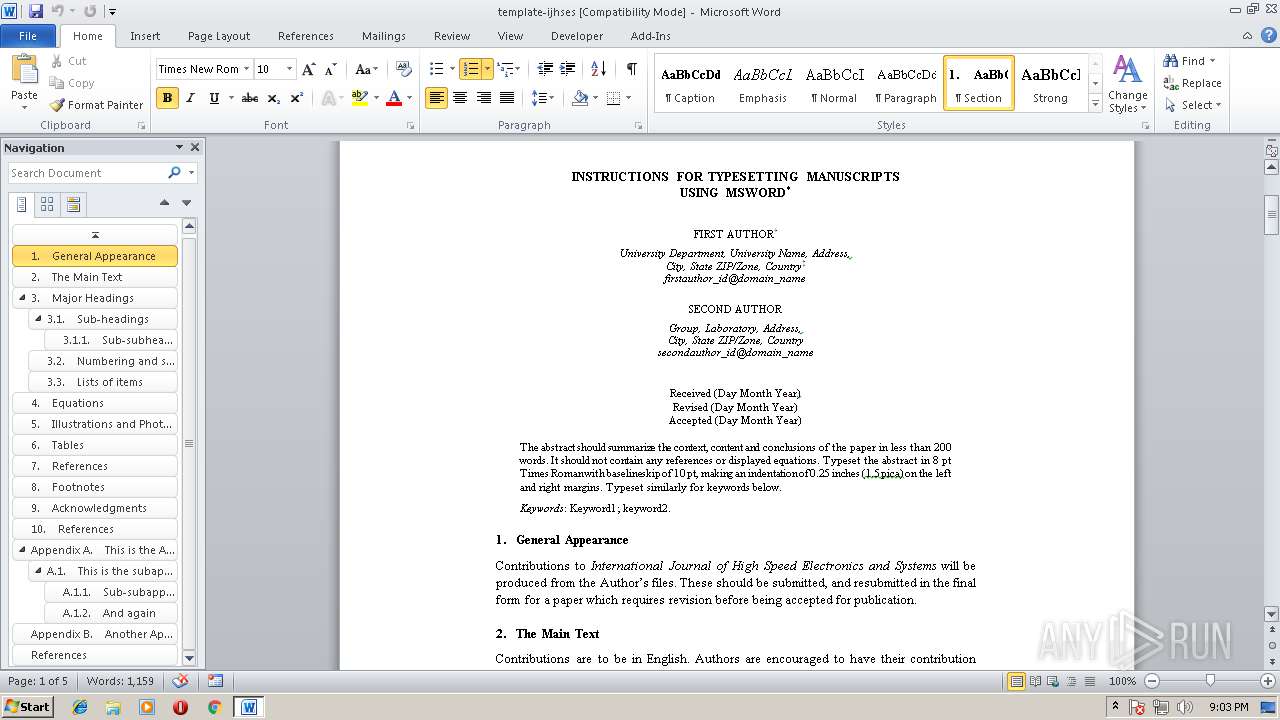
Task: Browse the headings in your document tab
Action: (x=22, y=205)
